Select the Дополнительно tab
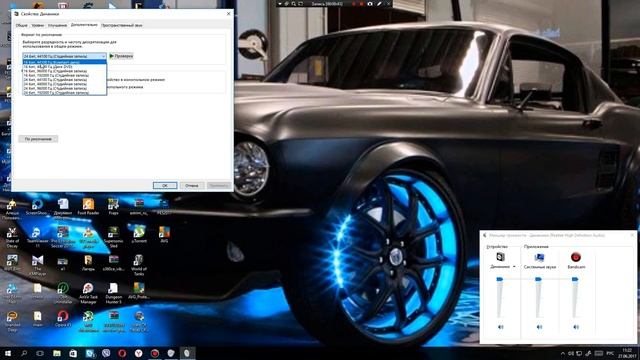Screen dimensions: 640x360 click(84, 25)
